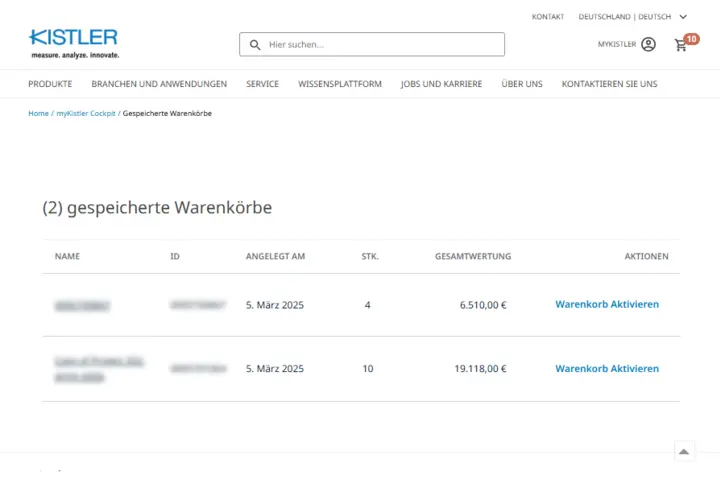Go to myKistler Cockpit breadcrumb
This screenshot has height=480, width=720.
[86, 113]
